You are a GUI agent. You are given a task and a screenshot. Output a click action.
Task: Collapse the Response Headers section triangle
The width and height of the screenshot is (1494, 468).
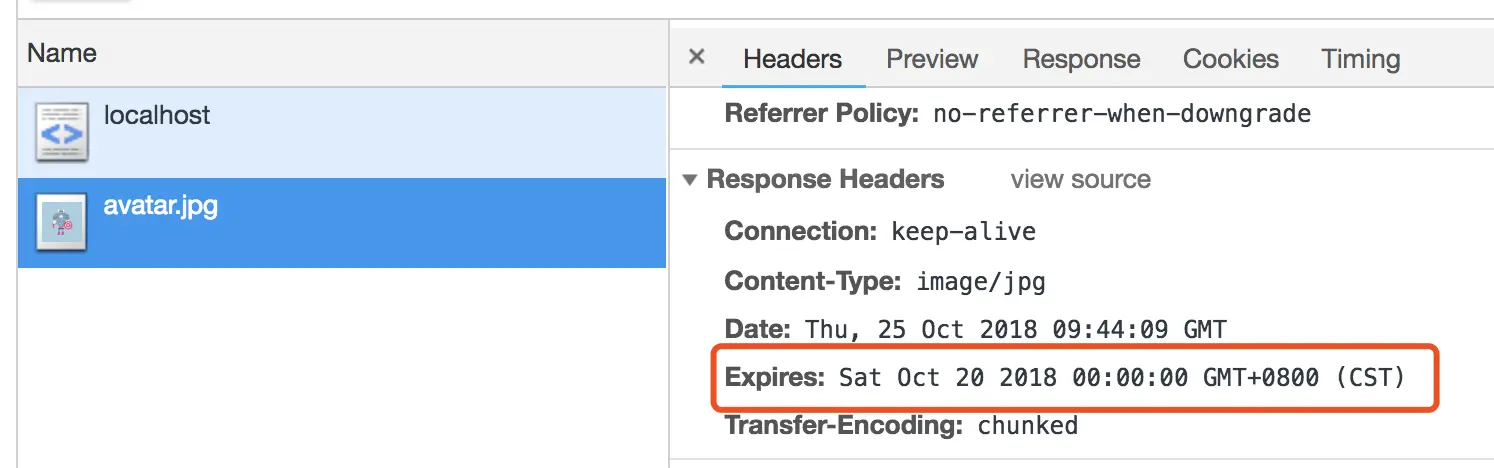coord(690,181)
